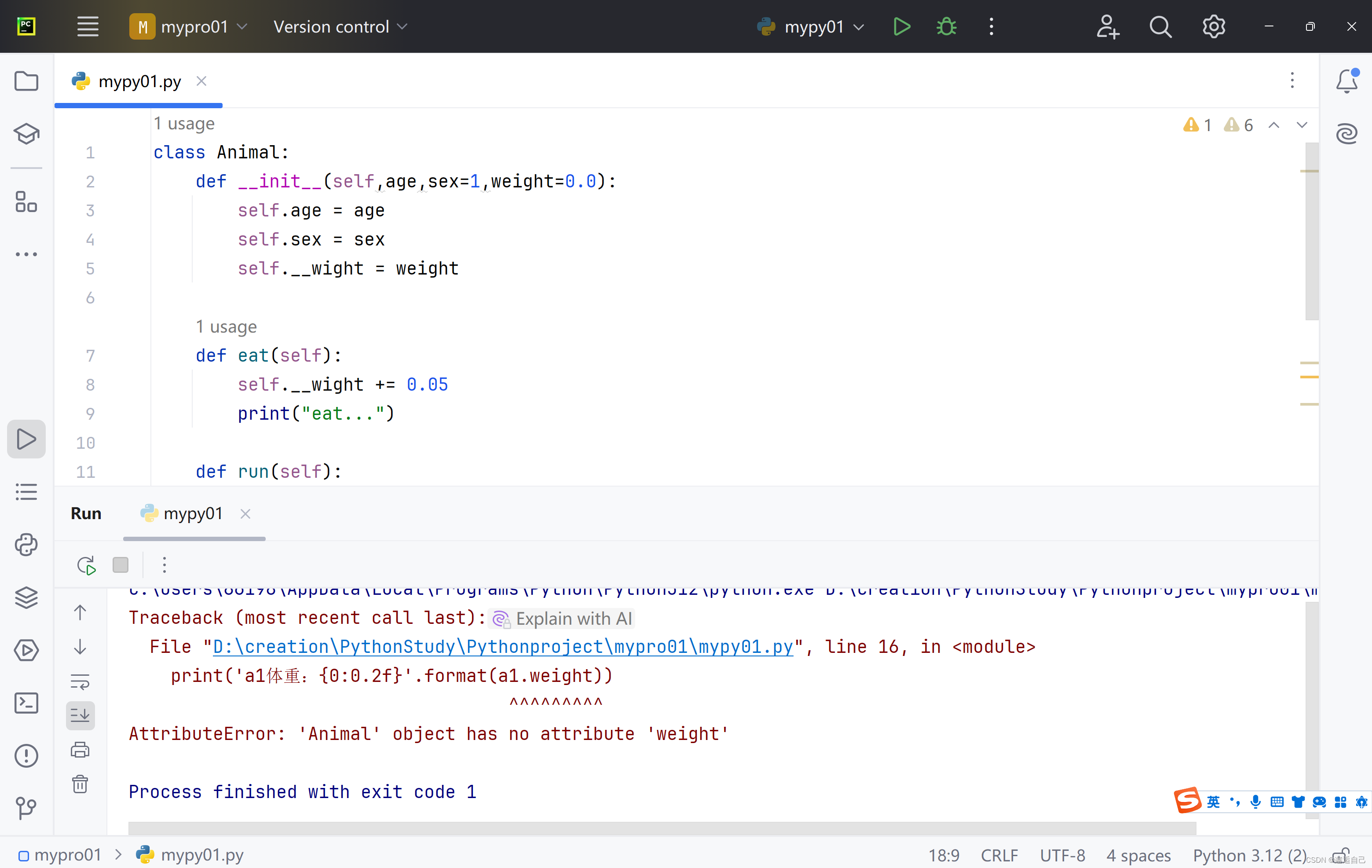Open the Problems tool window

[x=26, y=756]
